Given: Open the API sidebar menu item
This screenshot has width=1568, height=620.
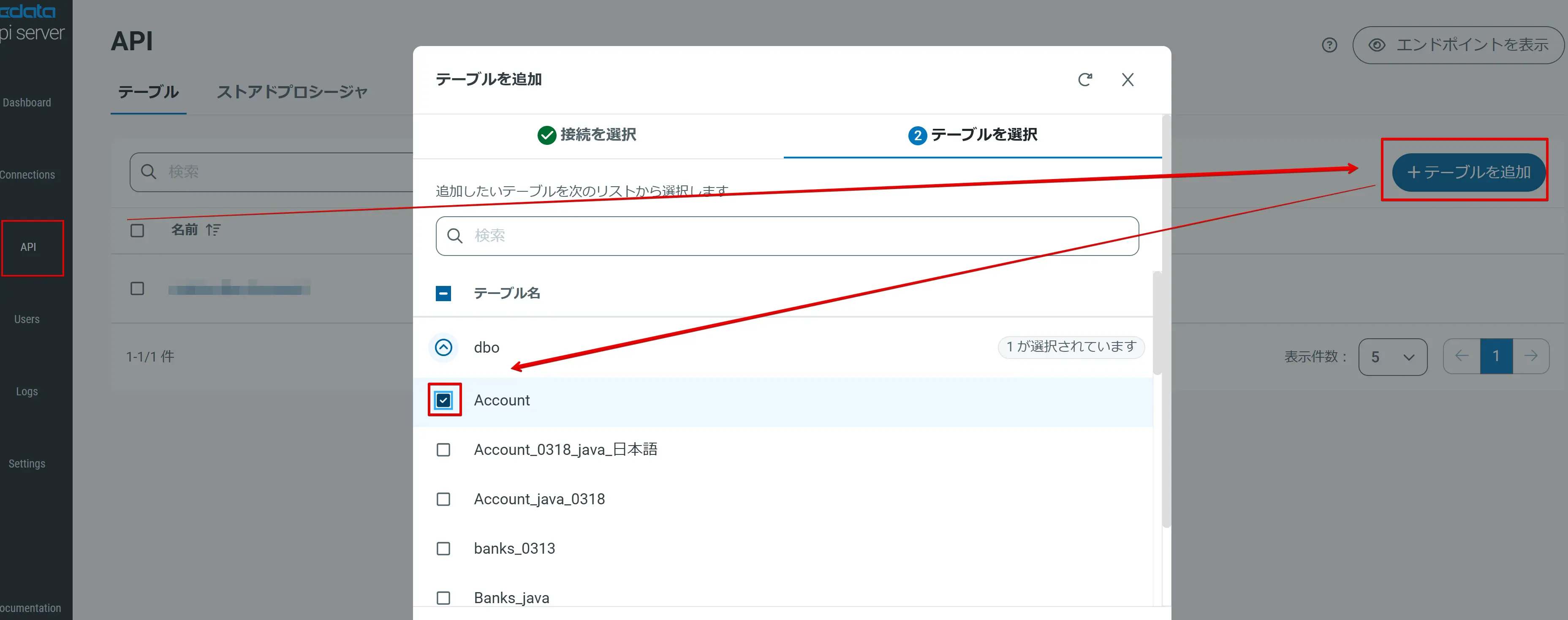Looking at the screenshot, I should 29,247.
